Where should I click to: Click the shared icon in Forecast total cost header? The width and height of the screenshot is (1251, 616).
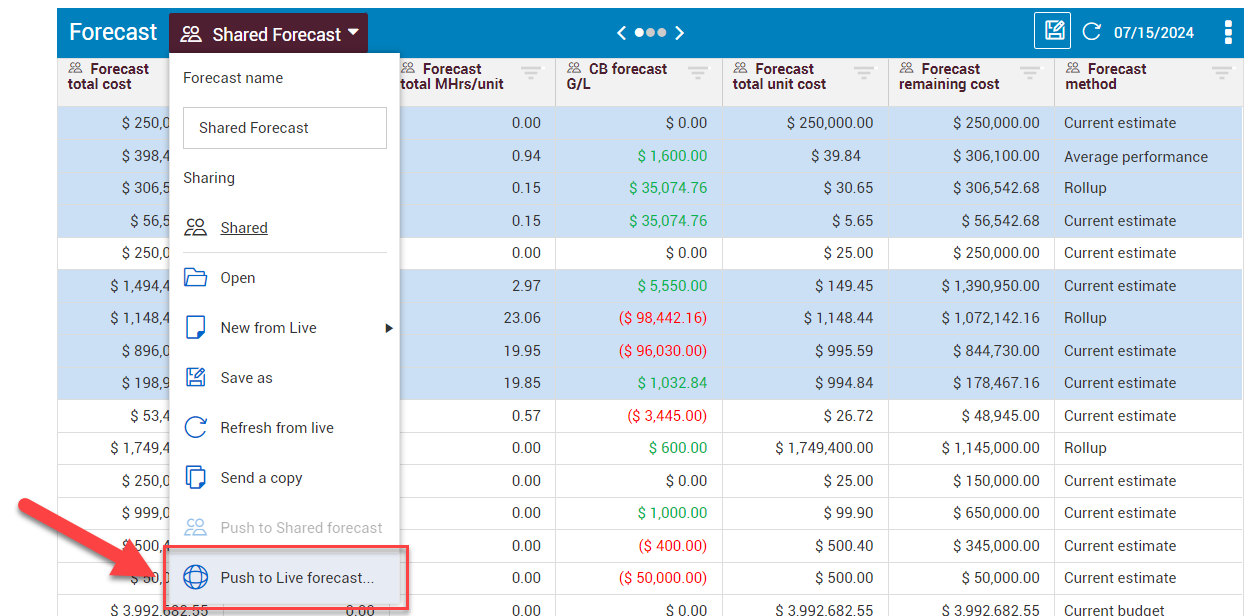click(73, 68)
